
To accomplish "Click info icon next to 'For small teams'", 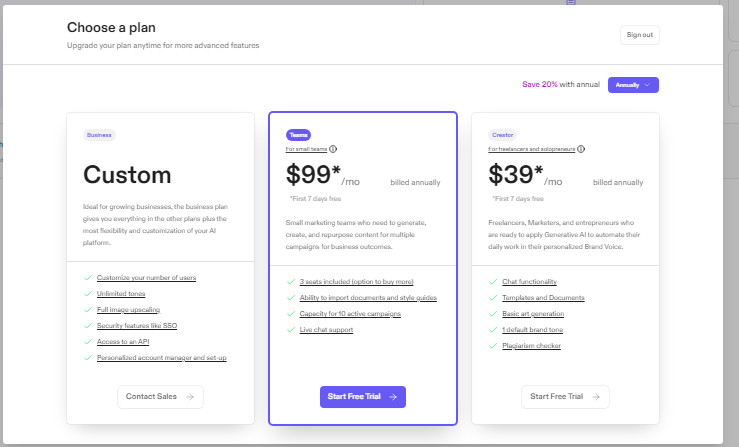I will (333, 149).
